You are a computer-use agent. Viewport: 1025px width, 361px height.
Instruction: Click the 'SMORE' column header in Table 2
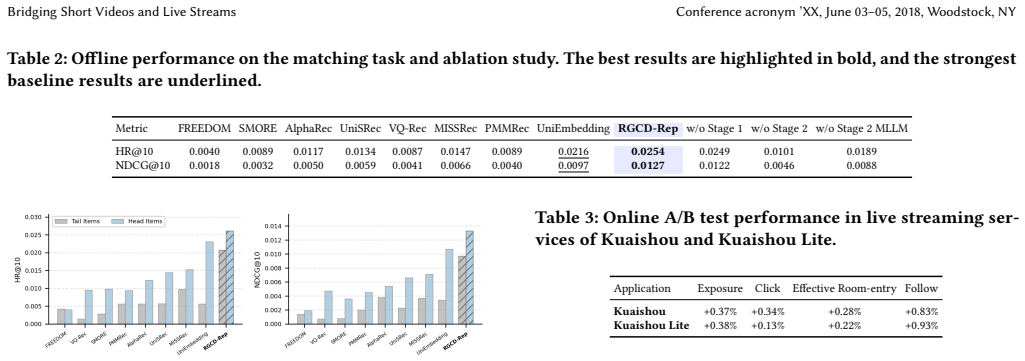pos(258,129)
